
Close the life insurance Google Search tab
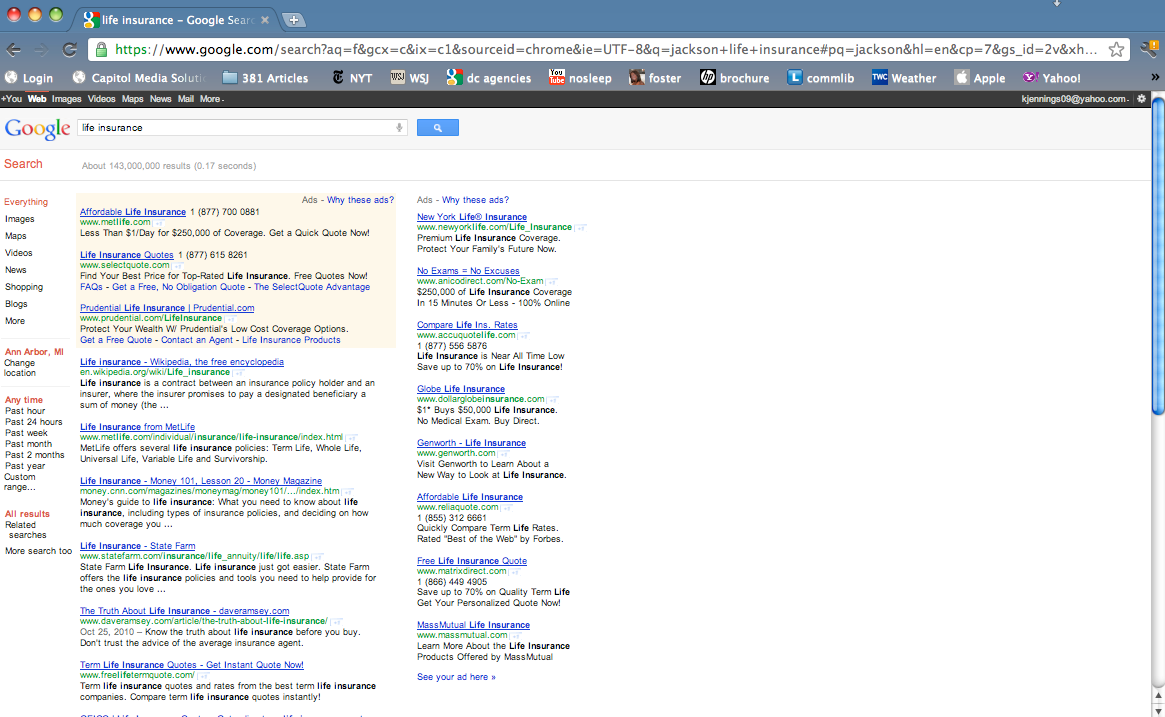pos(265,20)
